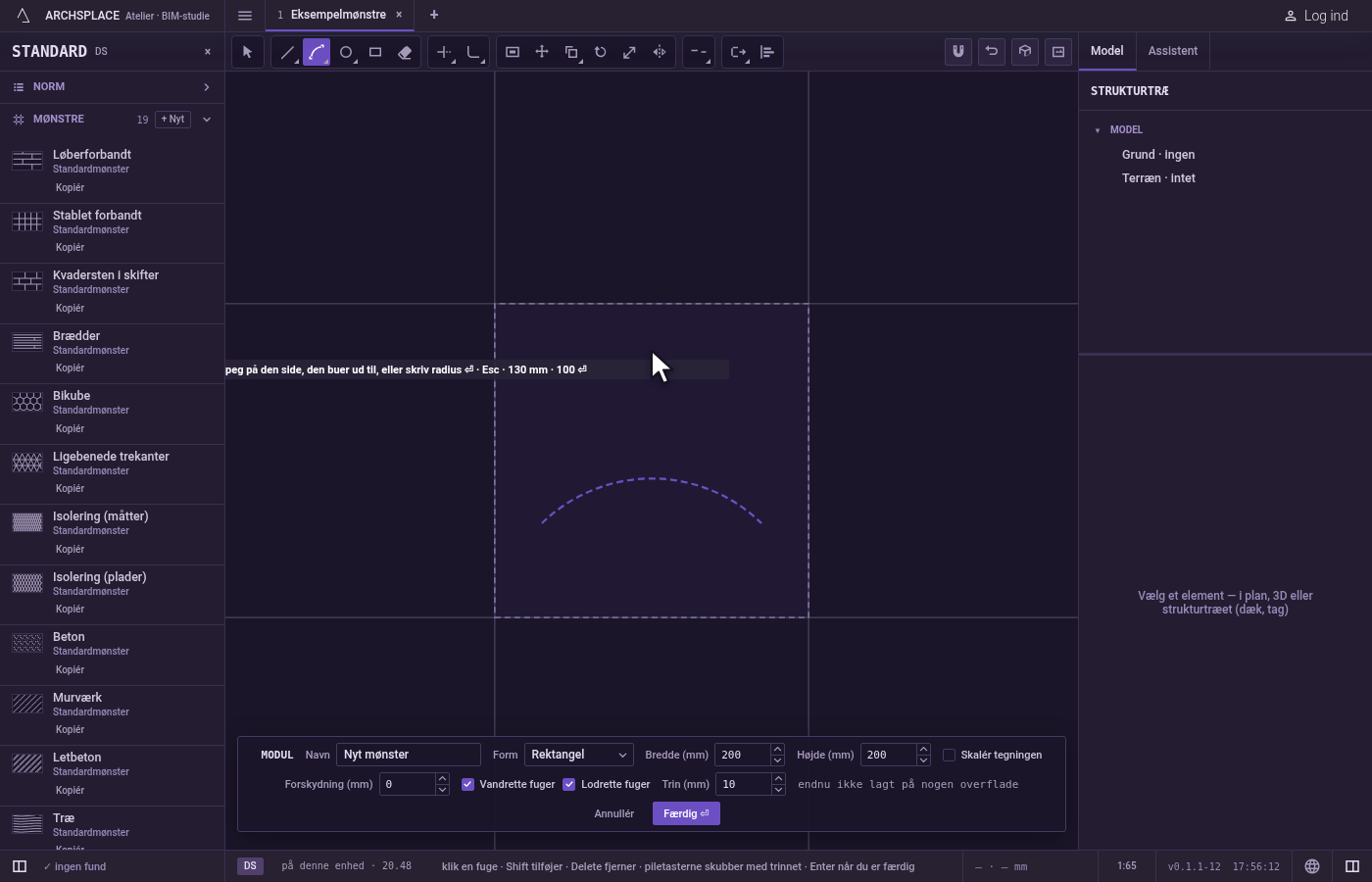Toggle the right panel layout icon
The height and width of the screenshot is (882, 1372).
click(x=1352, y=866)
